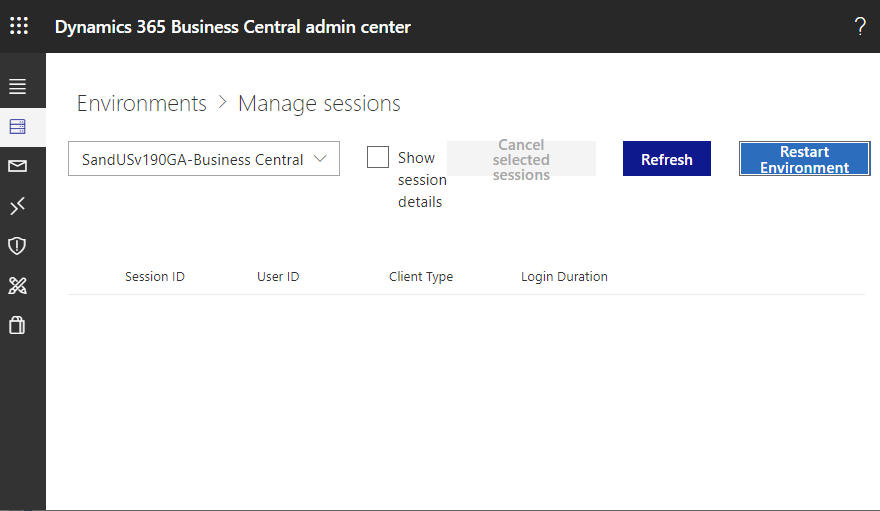Open the telemetry arrows icon in sidebar
The height and width of the screenshot is (511, 880).
(x=17, y=206)
